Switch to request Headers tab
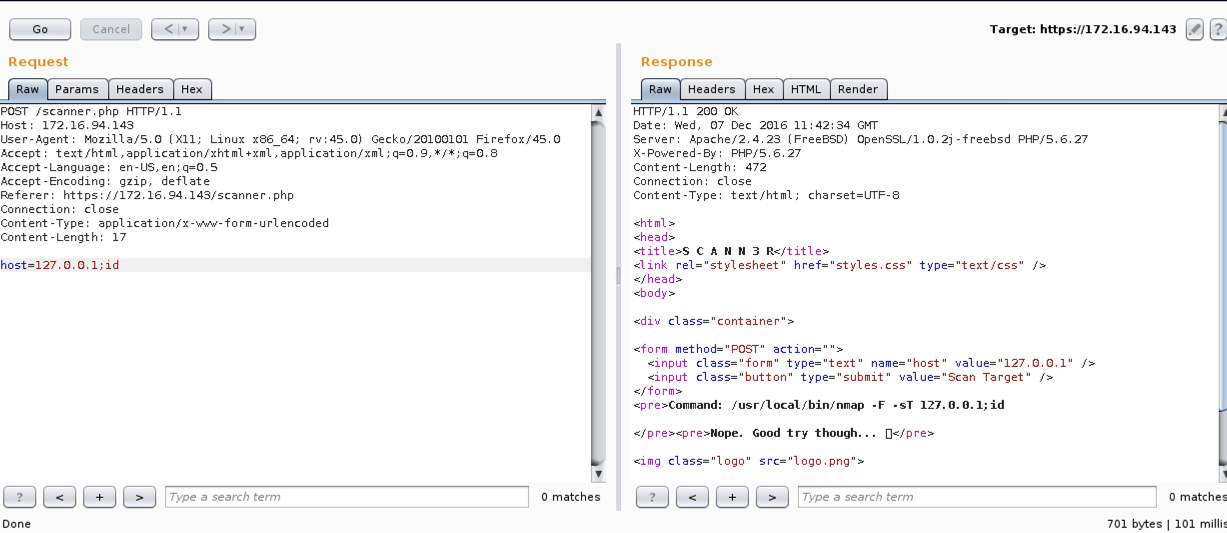 pyautogui.click(x=140, y=89)
